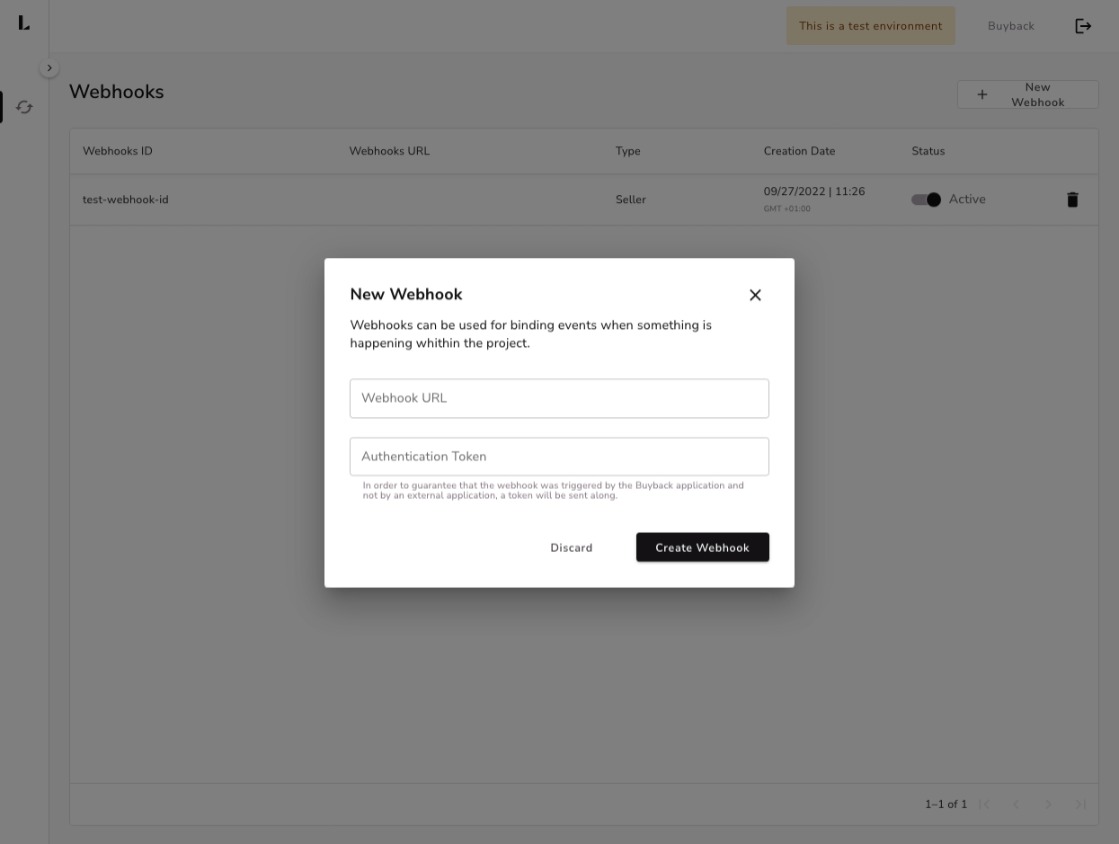Screen dimensions: 1119x844
Task: Select the test-webhook-id row
Action: (125, 200)
